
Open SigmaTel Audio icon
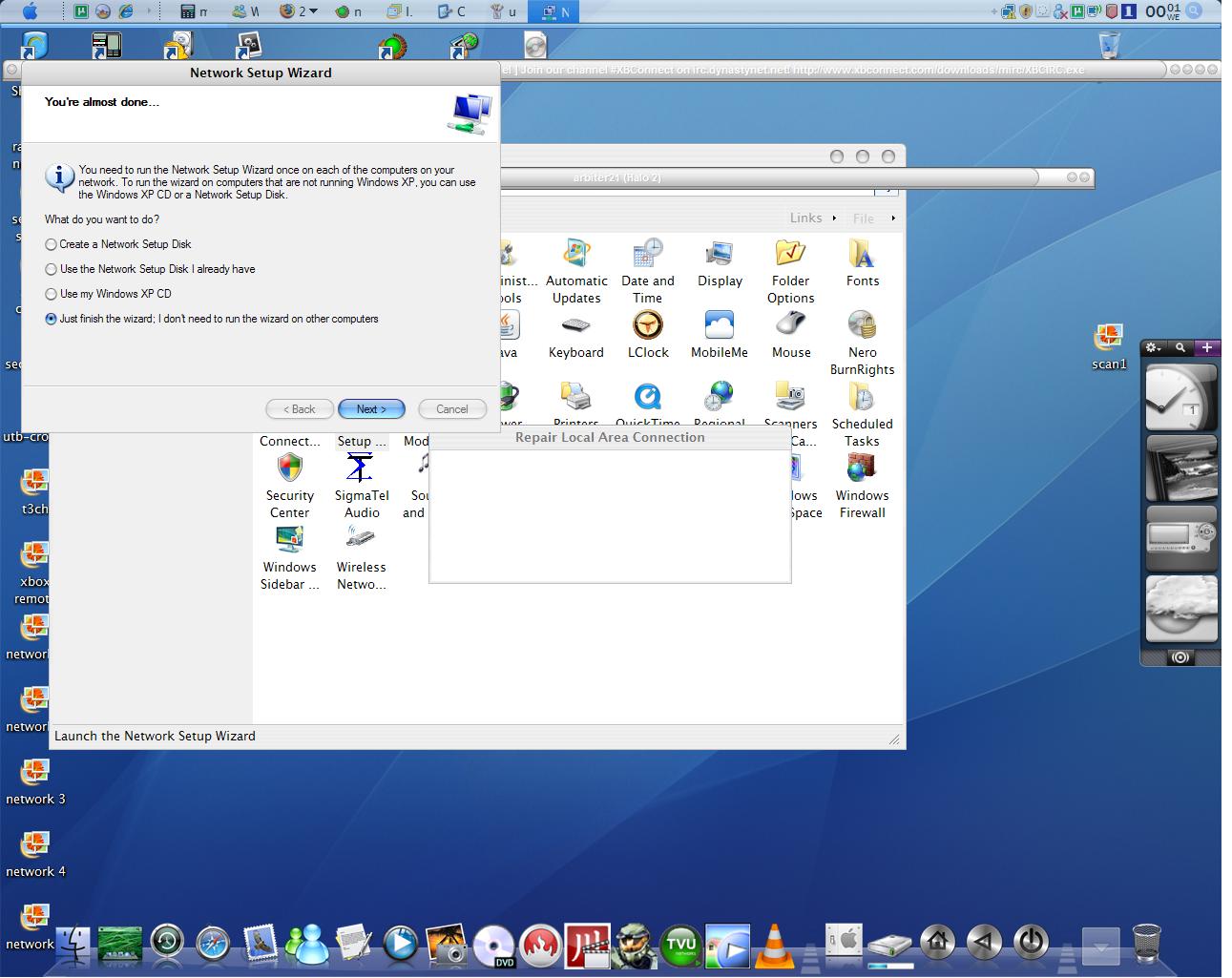[x=362, y=487]
